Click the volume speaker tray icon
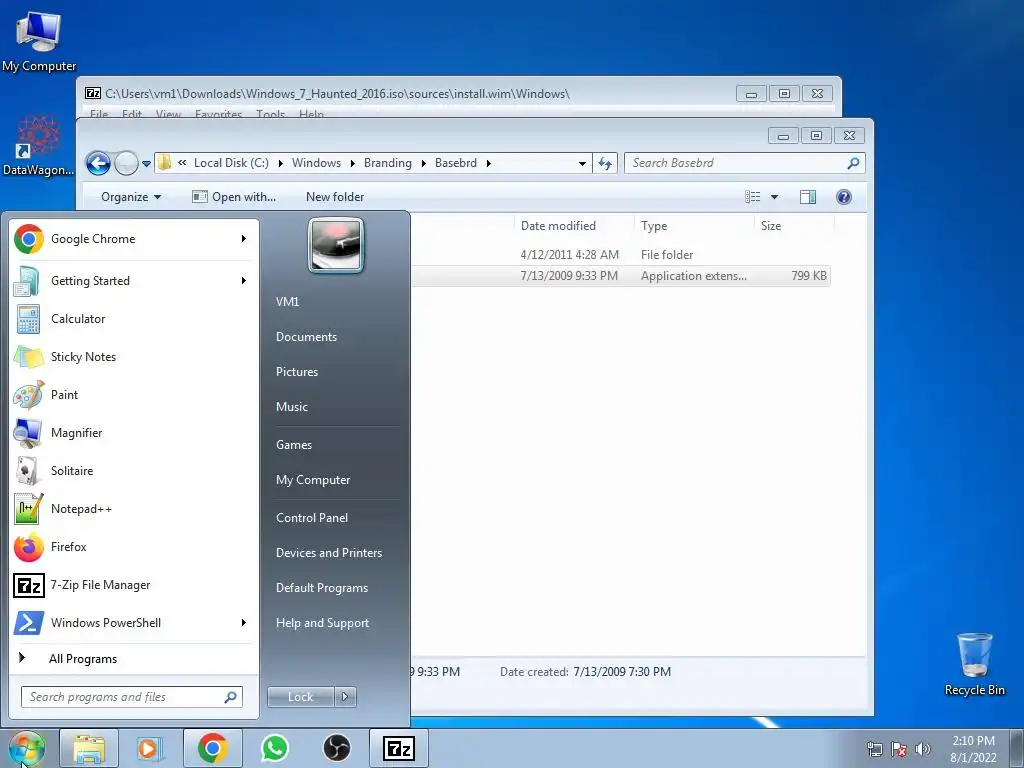The height and width of the screenshot is (768, 1024). coord(923,749)
